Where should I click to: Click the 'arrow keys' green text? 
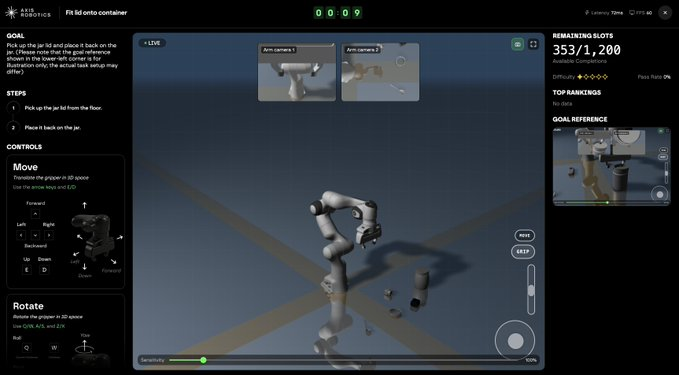click(43, 187)
